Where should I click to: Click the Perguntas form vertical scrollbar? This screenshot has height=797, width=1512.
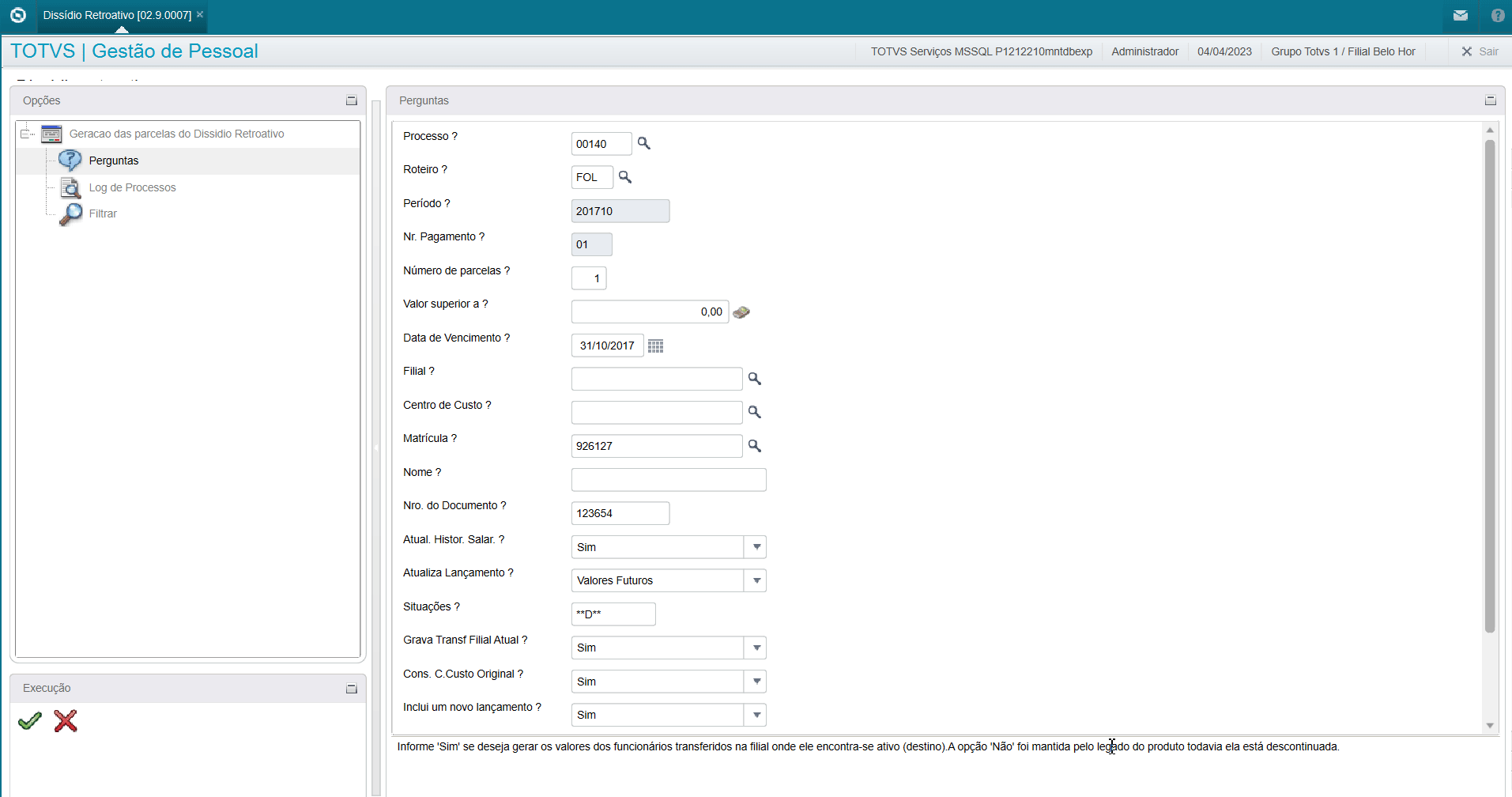click(1490, 387)
